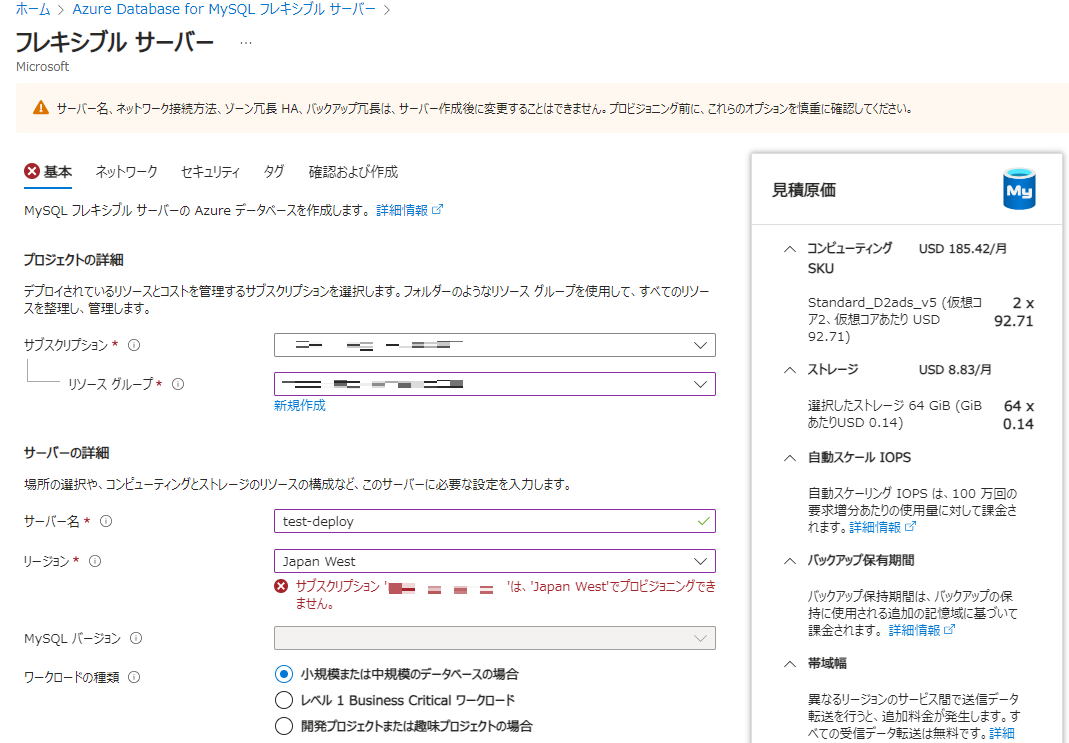Click the USD 185.42/月 computing cost value
This screenshot has width=1069, height=743.
963,249
